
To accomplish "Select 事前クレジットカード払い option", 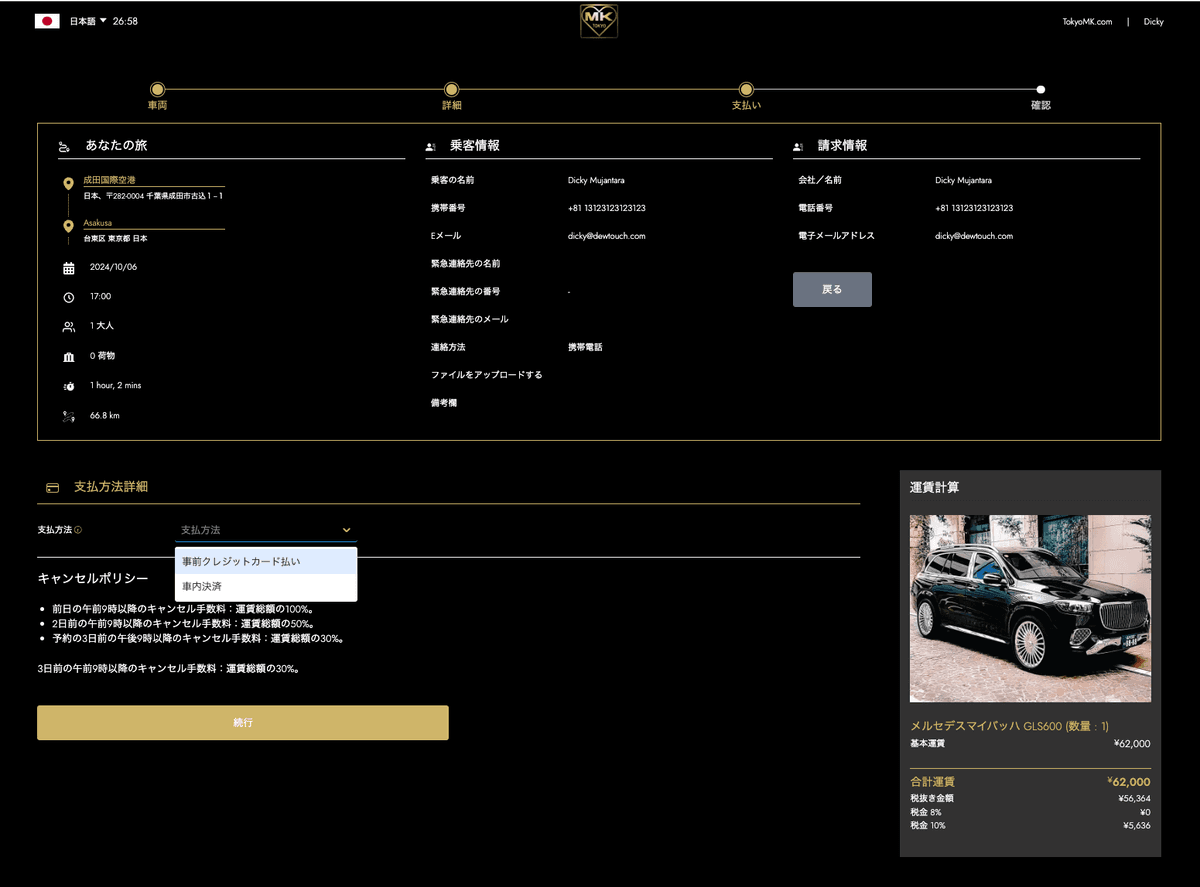I will tap(265, 562).
